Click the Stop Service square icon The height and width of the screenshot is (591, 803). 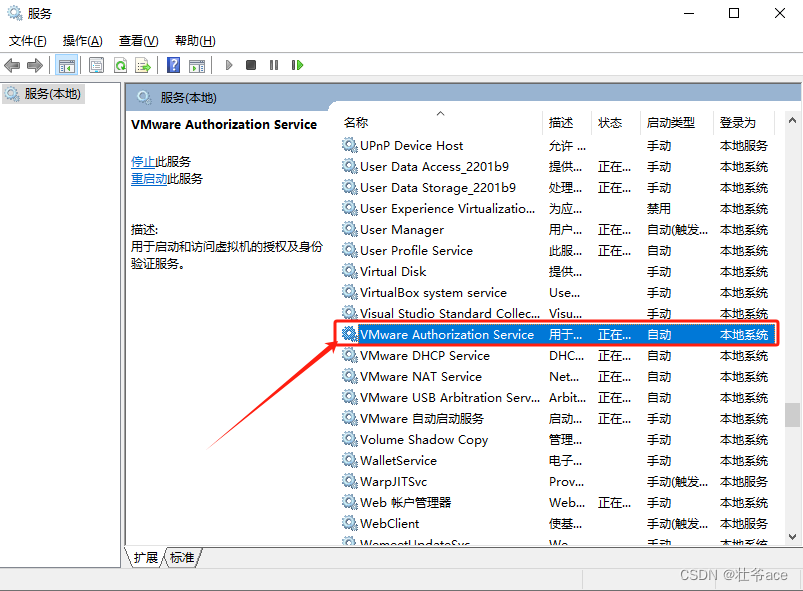click(x=251, y=65)
